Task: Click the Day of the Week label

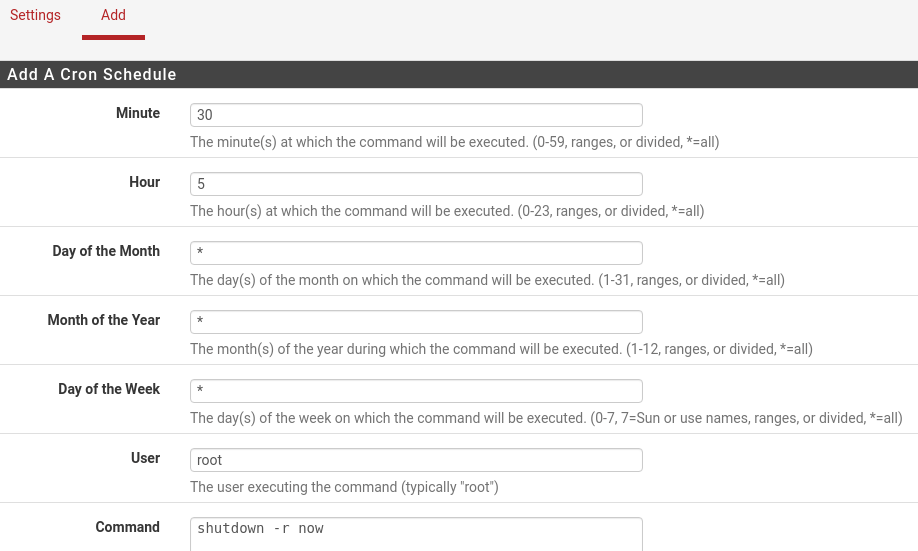Action: point(109,390)
